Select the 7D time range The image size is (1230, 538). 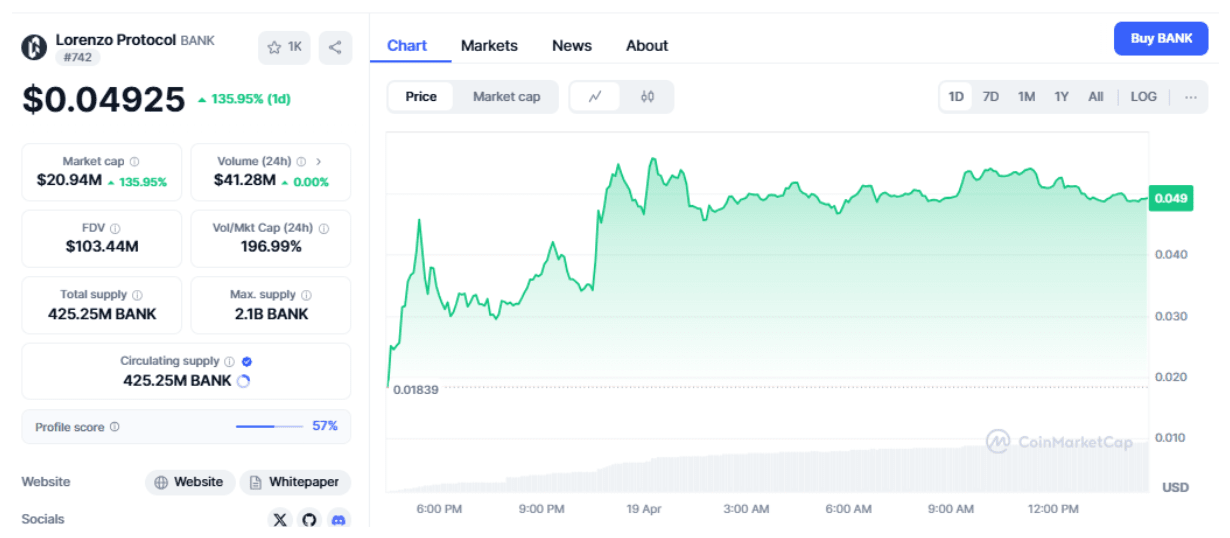pos(990,97)
